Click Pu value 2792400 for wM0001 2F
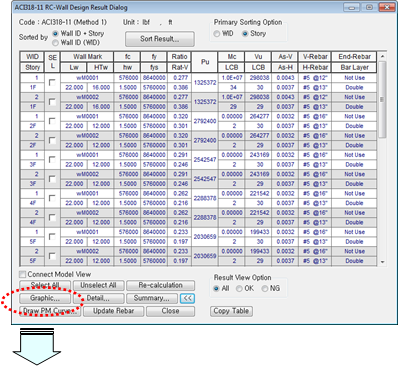399x367 pixels. pos(205,121)
